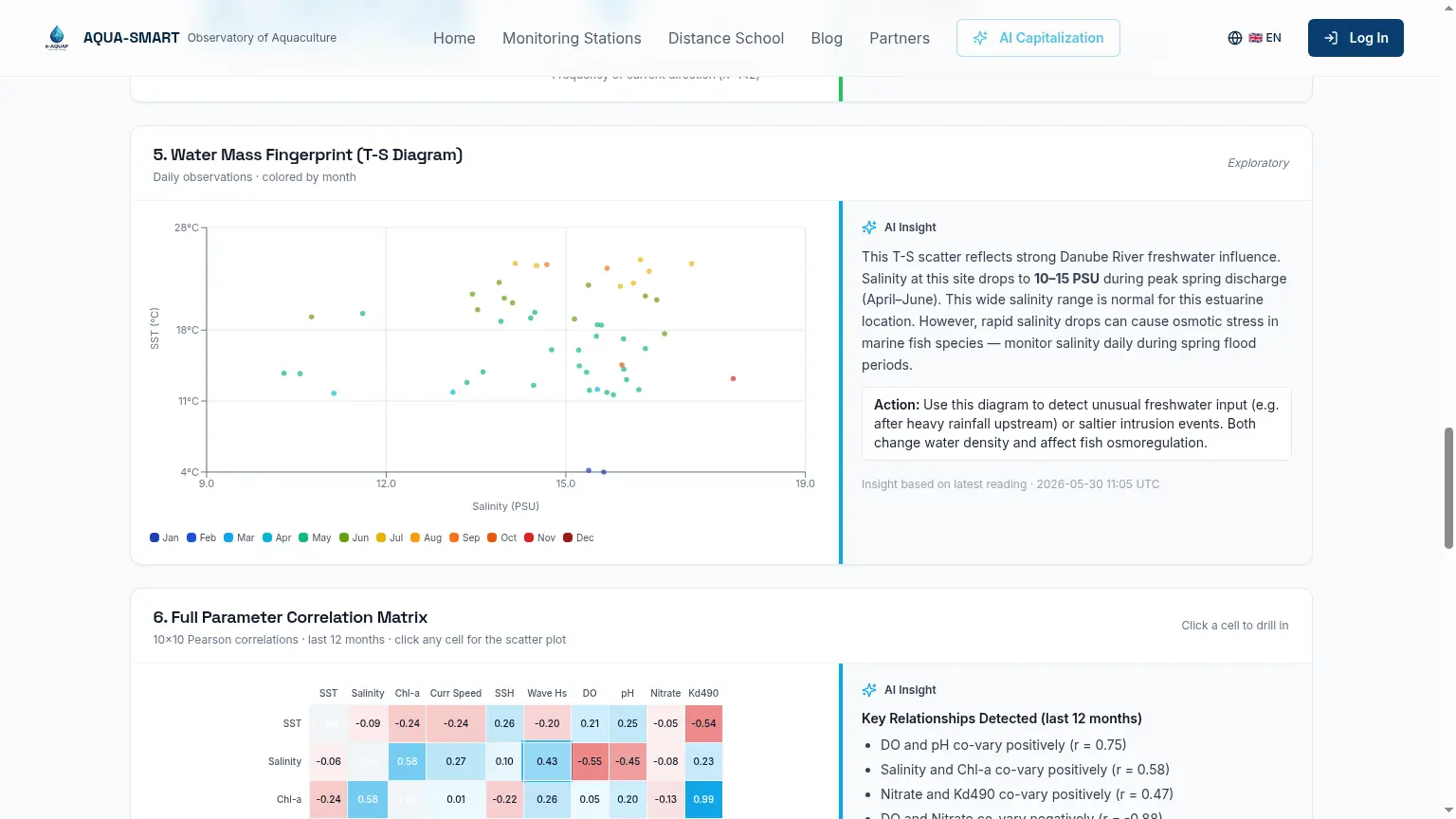
Task: Toggle the Nov legend entry
Action: point(540,537)
